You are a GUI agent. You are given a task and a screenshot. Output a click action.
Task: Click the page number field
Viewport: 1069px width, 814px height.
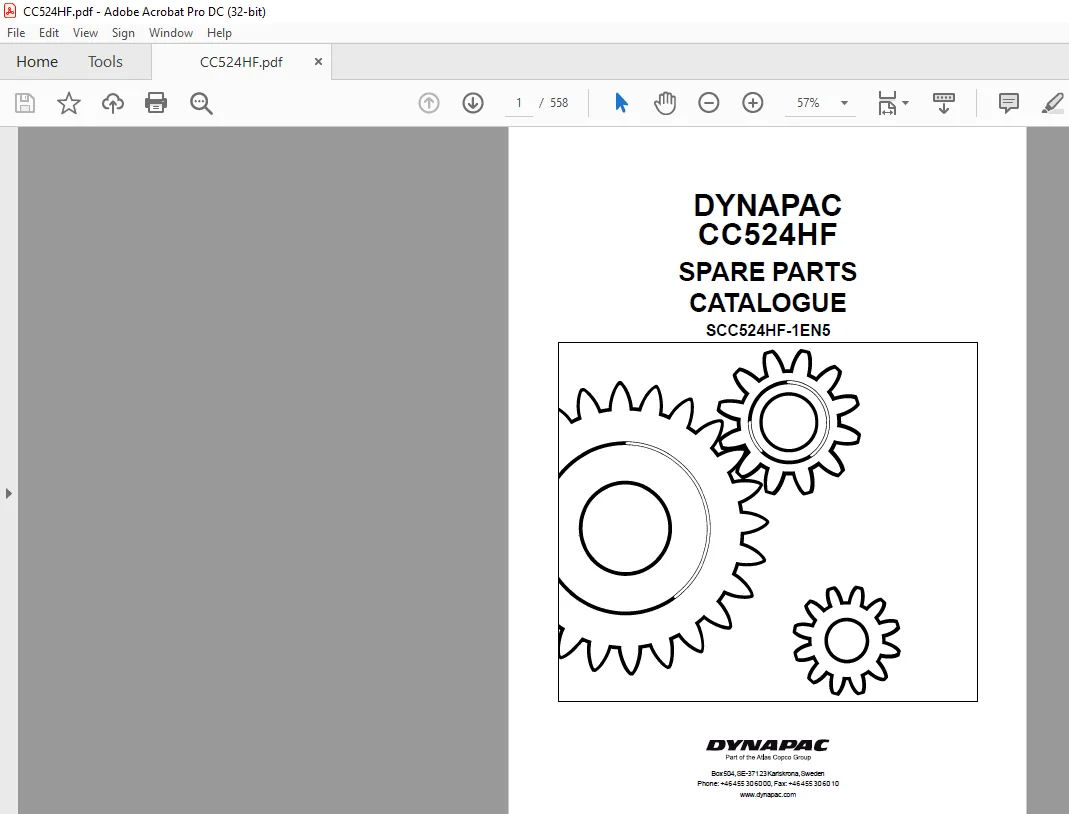pos(519,103)
